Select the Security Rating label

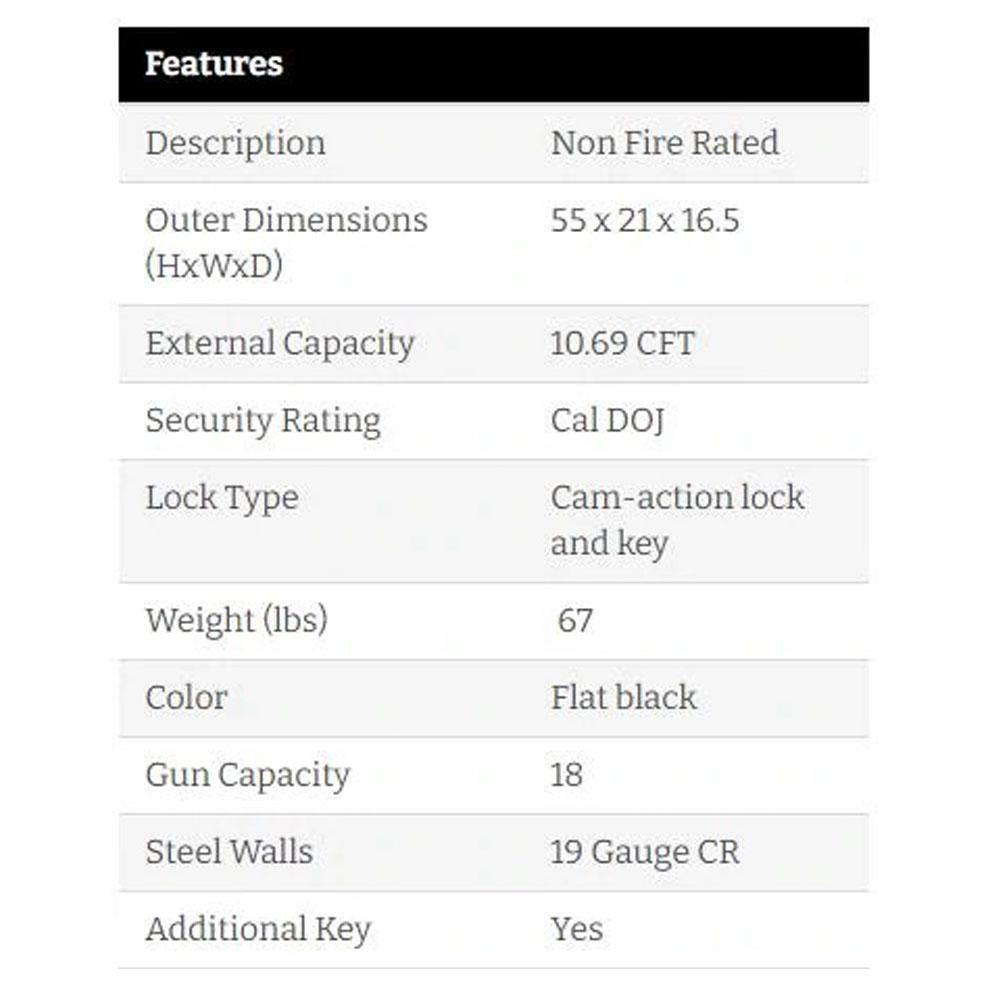(x=263, y=422)
